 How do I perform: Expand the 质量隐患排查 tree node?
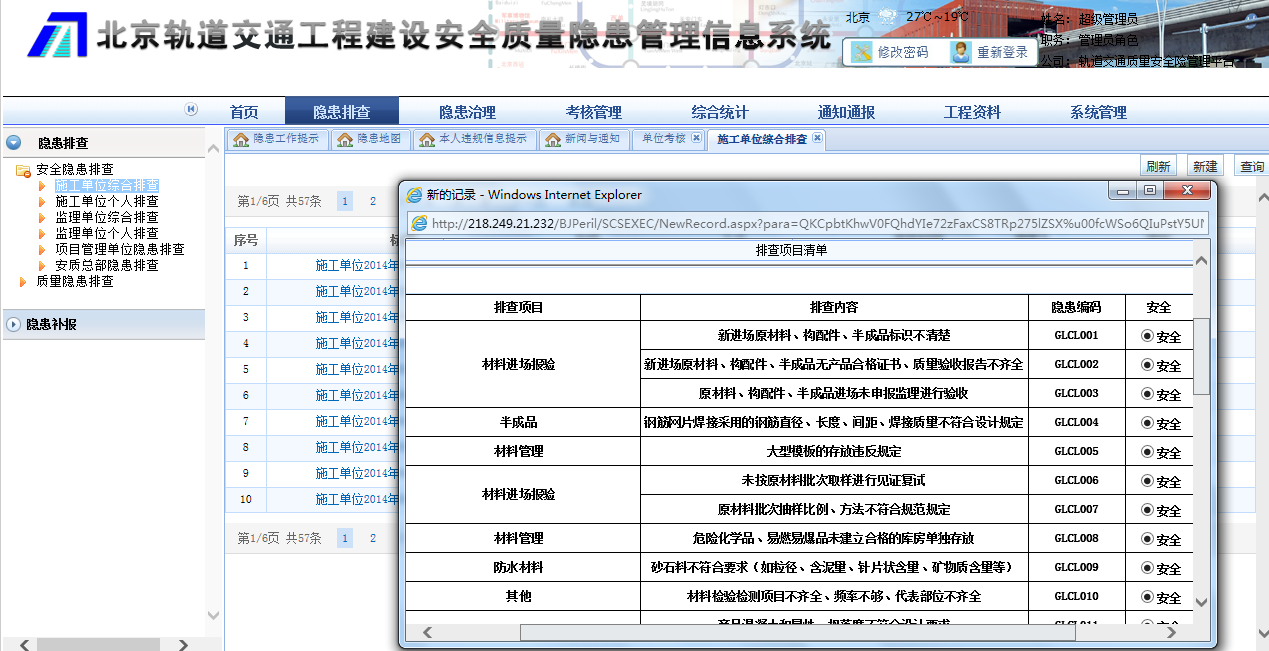tap(24, 282)
